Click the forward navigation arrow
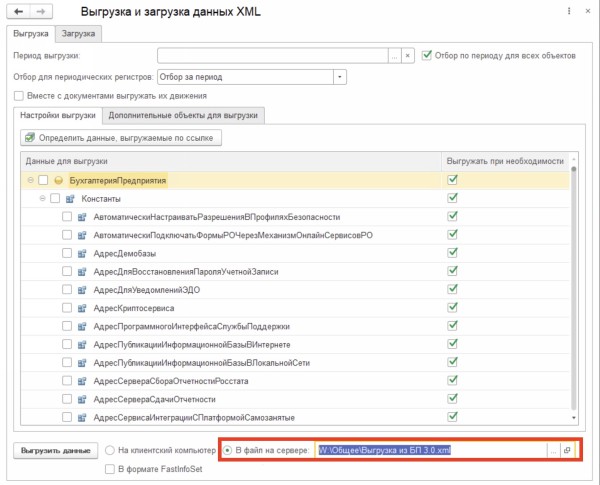600x485 pixels. [40, 13]
